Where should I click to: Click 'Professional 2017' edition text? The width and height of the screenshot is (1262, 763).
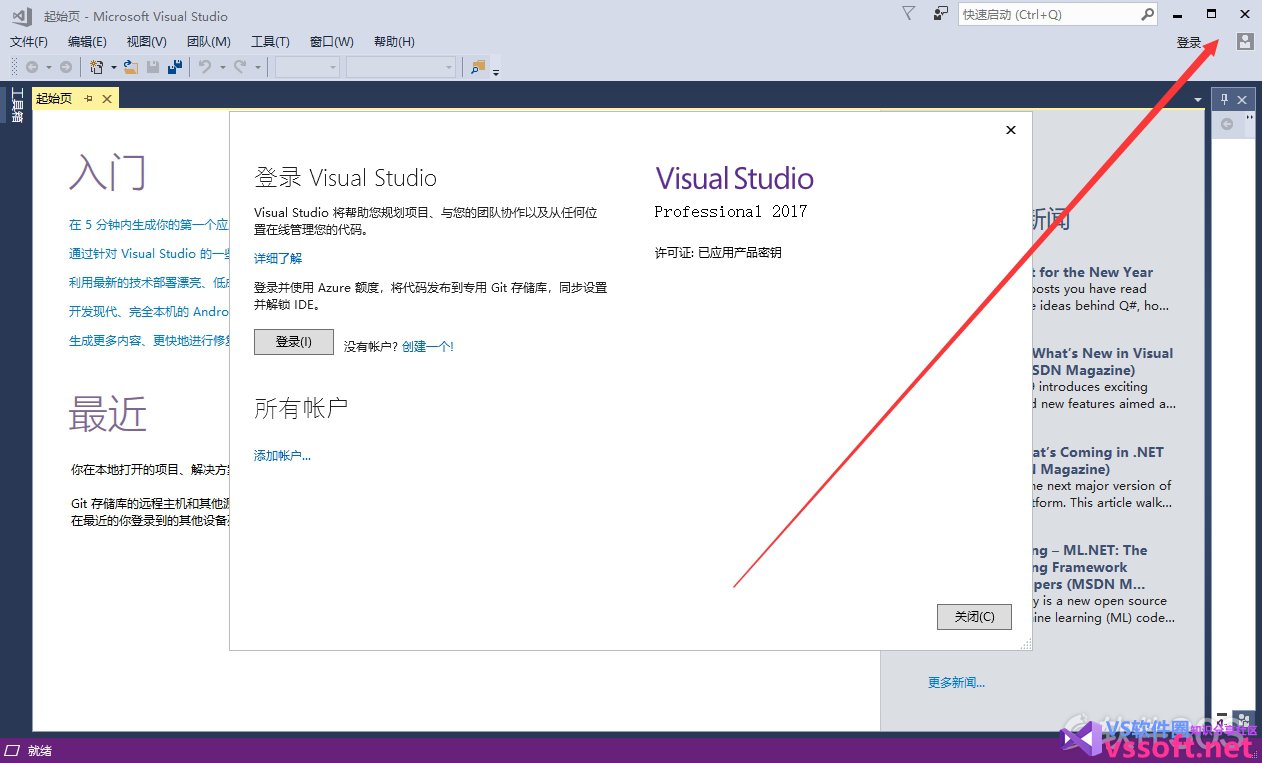pos(731,211)
